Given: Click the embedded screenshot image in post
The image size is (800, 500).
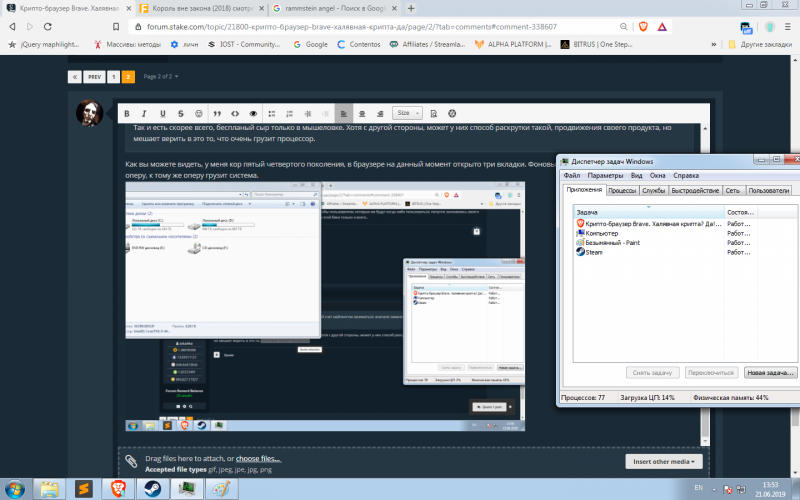Looking at the screenshot, I should pyautogui.click(x=325, y=306).
